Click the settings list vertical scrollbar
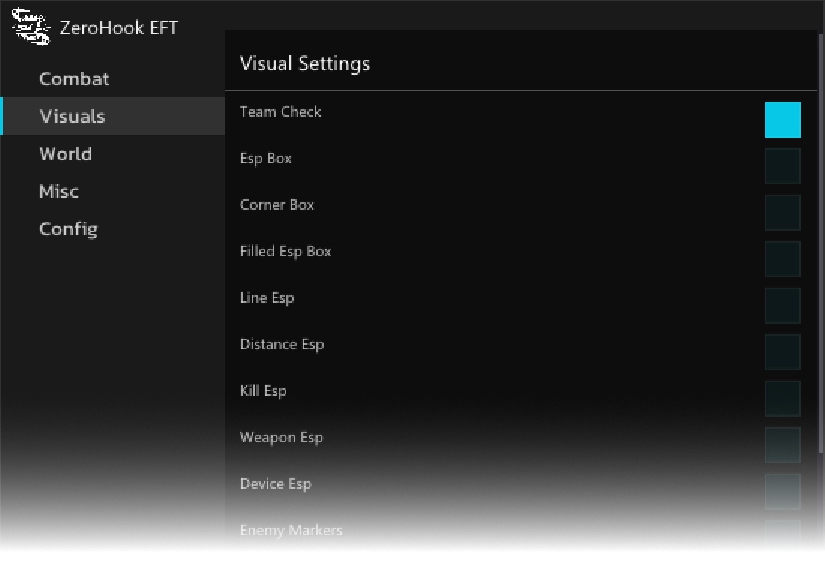825x570 pixels. (x=821, y=243)
